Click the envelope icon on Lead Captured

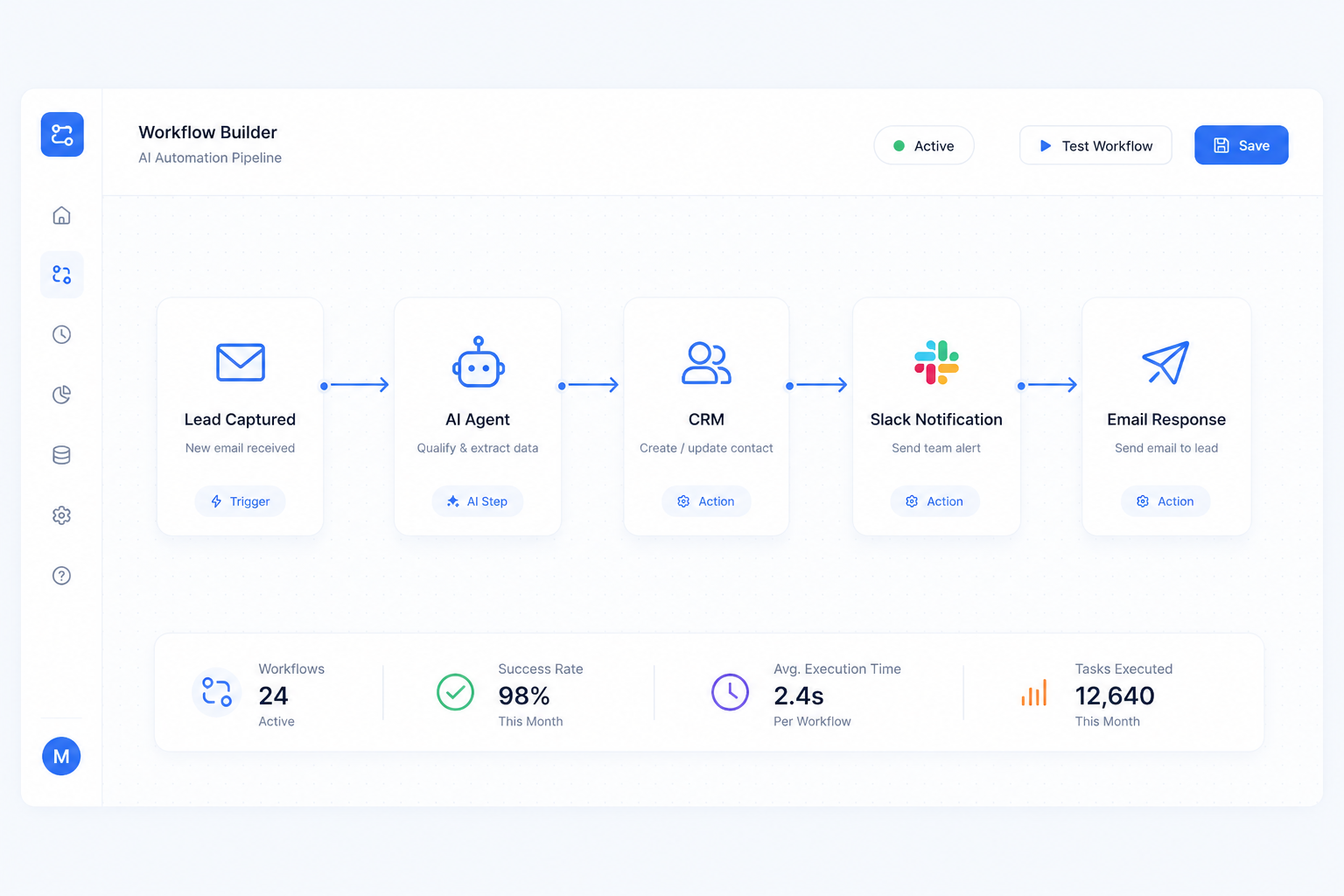point(241,362)
